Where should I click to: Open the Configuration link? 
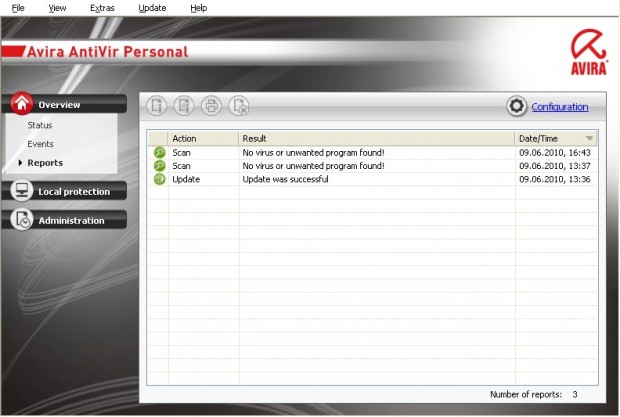[560, 107]
